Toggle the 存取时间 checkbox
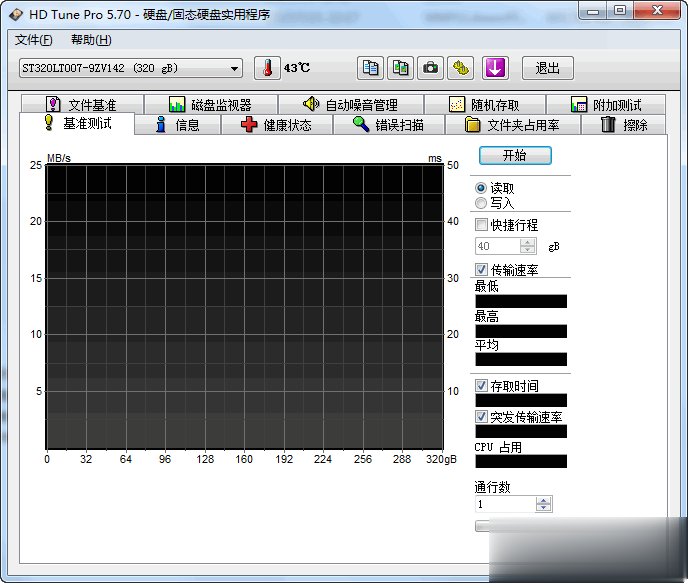 point(481,386)
